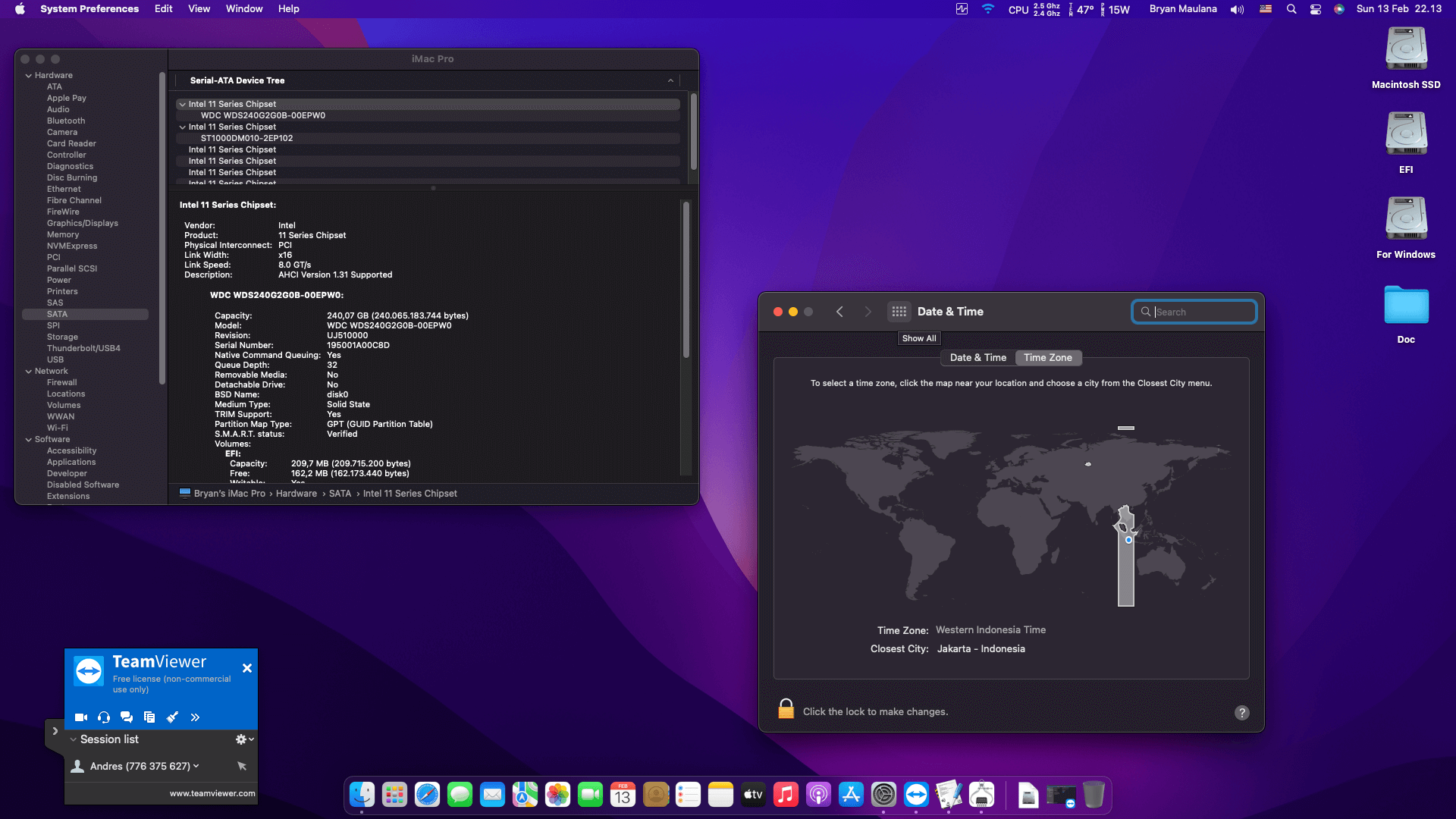Screen dimensions: 1456x819
Task: Open the Trash in the Dock
Action: coord(1093,795)
